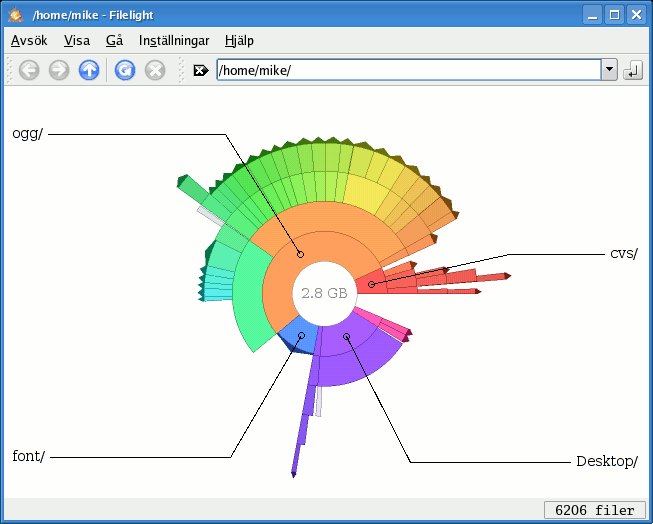Select the purple Desktop/ segment
The width and height of the screenshot is (653, 524).
pos(346,337)
